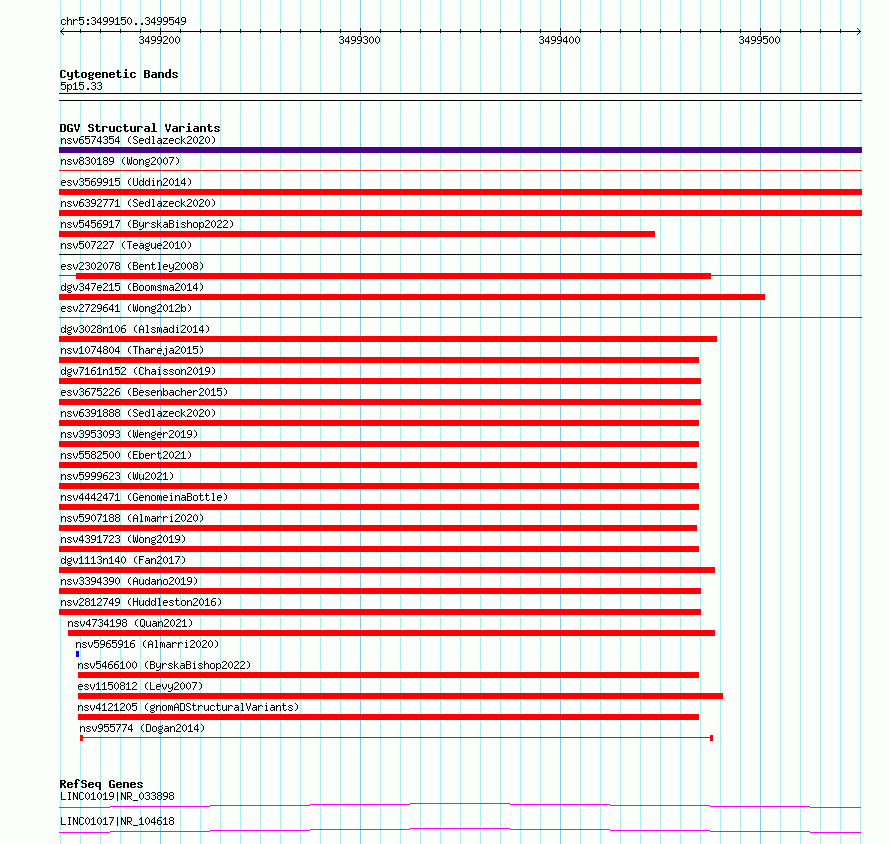Click the Cytogenetic Bands track title

(119, 74)
